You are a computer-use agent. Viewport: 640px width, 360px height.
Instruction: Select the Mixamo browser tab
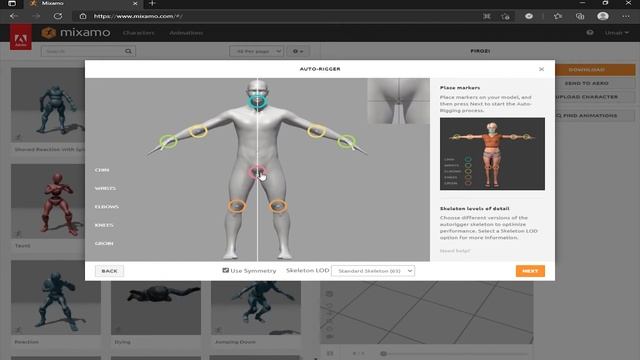click(x=82, y=3)
